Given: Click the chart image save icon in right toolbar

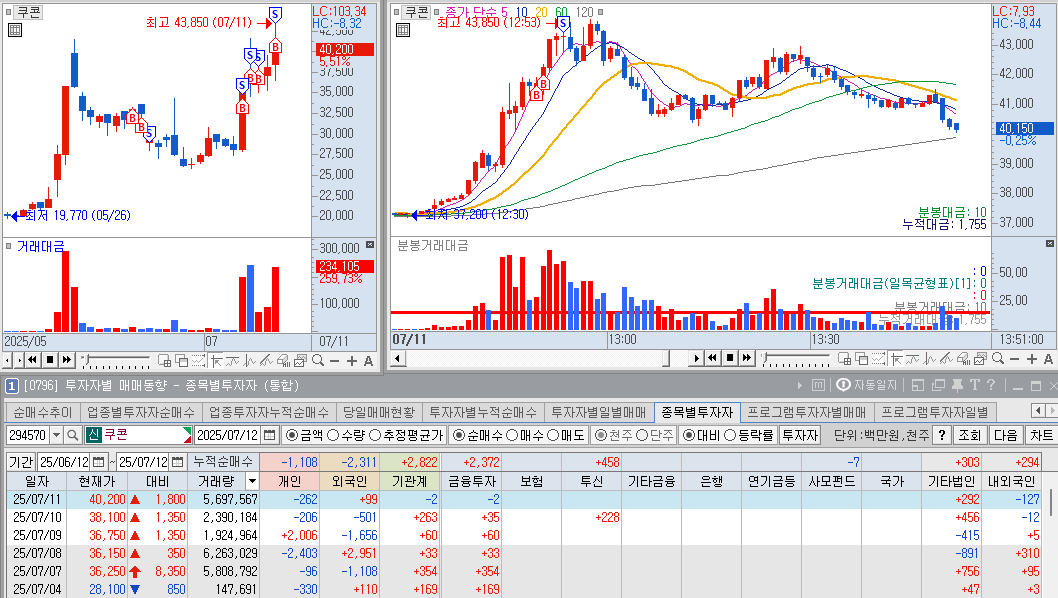Looking at the screenshot, I should pos(980,358).
